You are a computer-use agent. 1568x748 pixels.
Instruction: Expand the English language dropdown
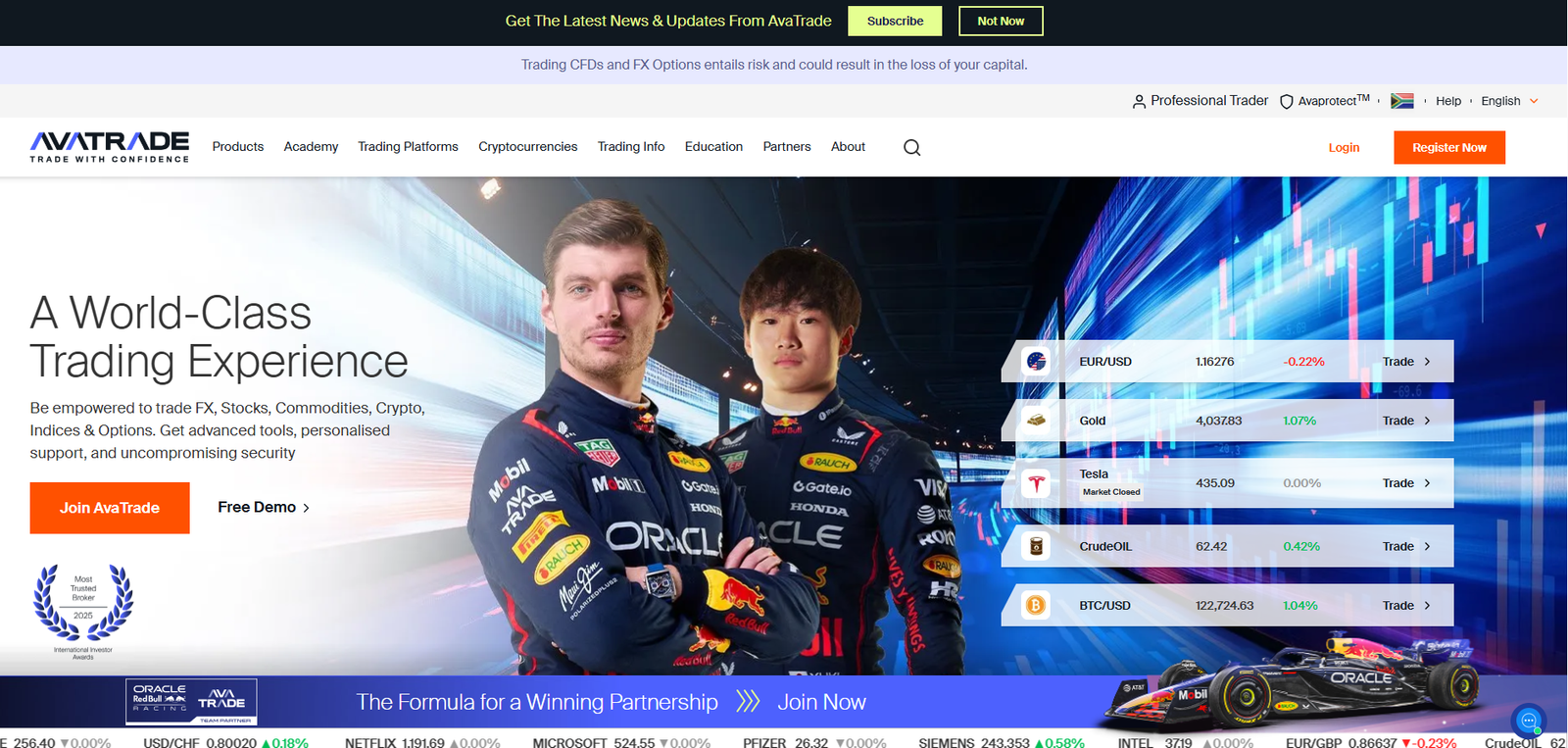(x=1509, y=101)
